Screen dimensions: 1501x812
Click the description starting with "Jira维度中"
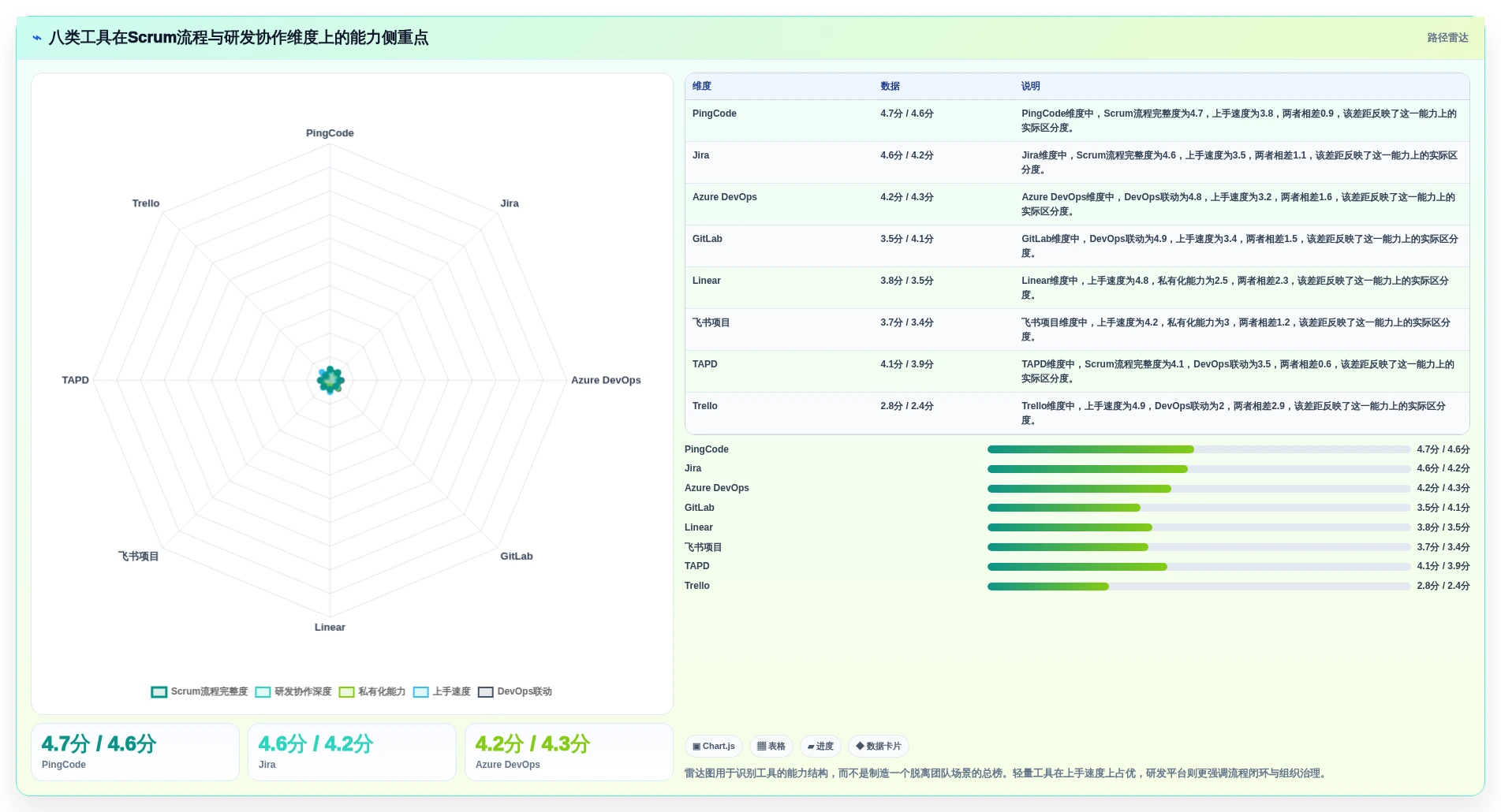click(x=1240, y=162)
